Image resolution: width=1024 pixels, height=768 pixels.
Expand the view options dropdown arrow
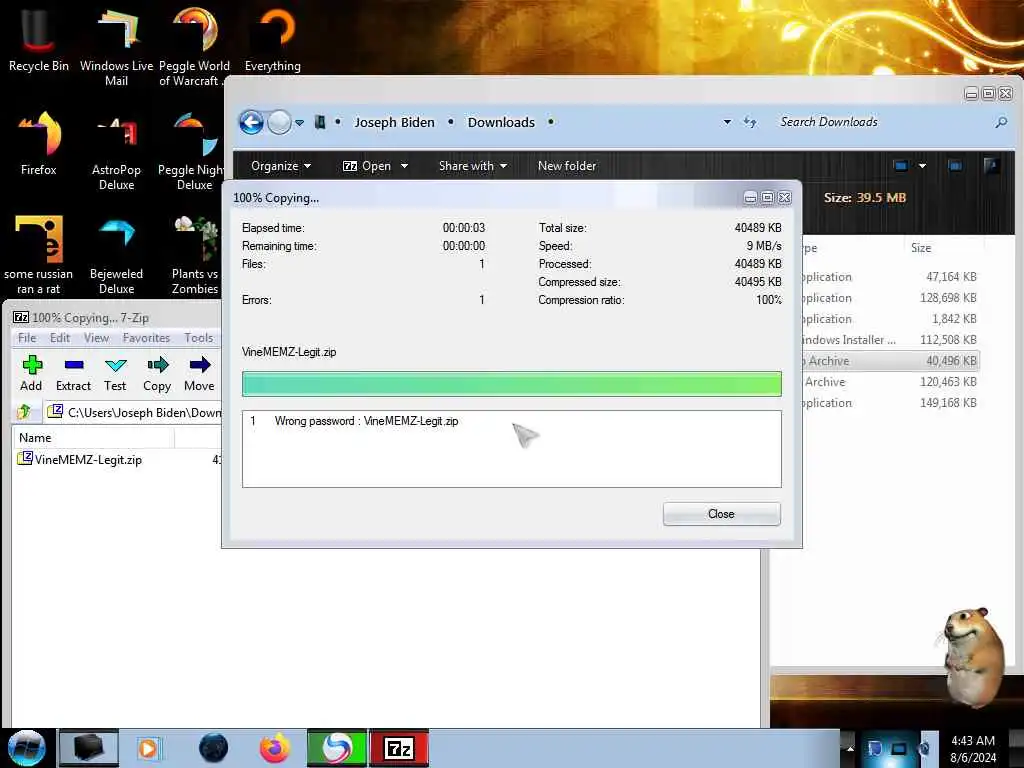(922, 166)
